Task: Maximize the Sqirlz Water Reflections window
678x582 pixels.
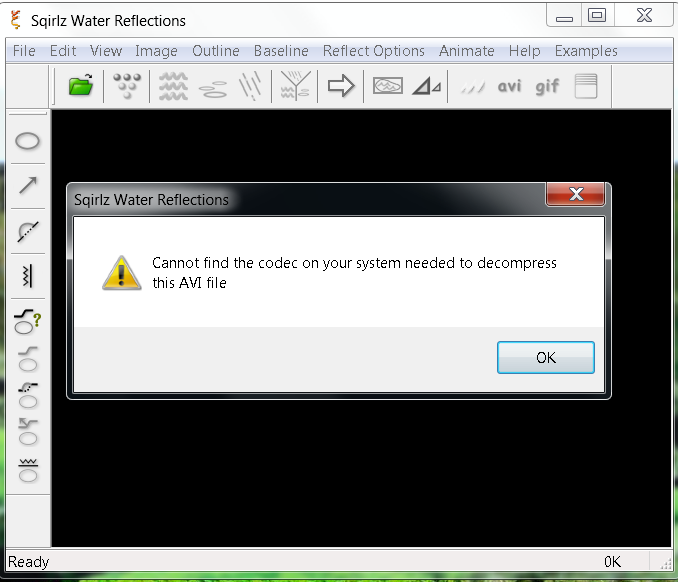Action: [x=597, y=16]
